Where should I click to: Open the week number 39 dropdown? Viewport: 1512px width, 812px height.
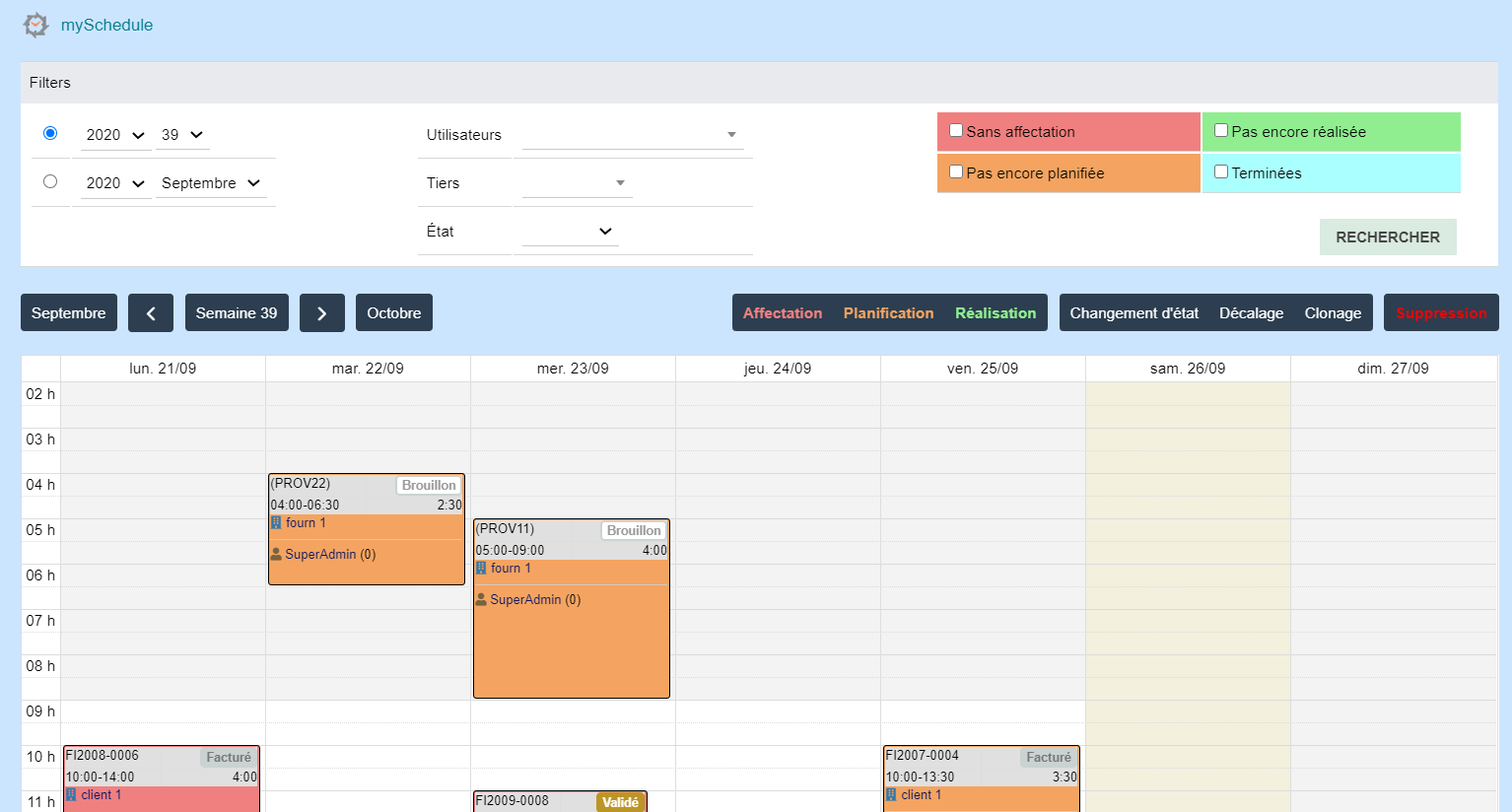(x=182, y=135)
